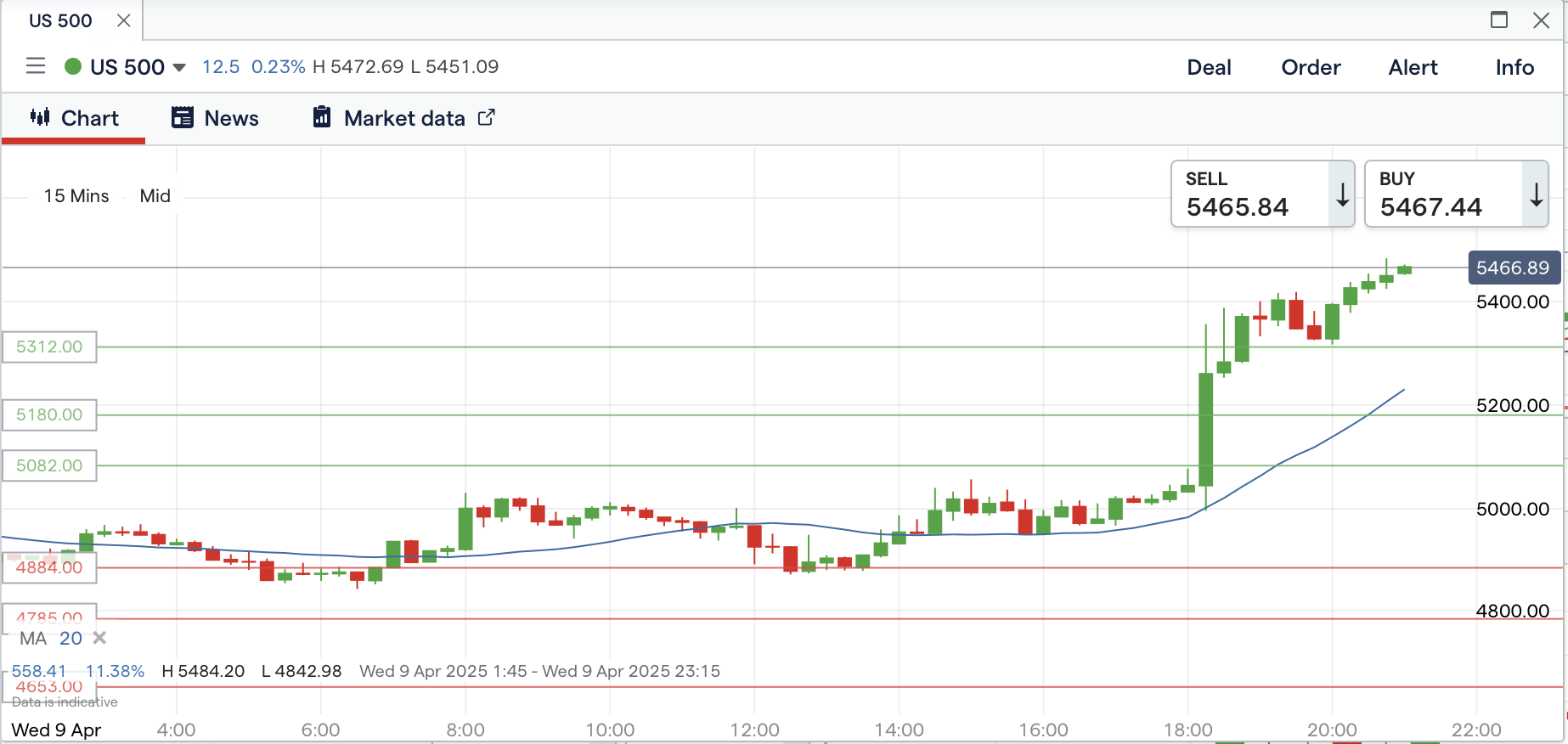Change the Mid price type

click(155, 196)
